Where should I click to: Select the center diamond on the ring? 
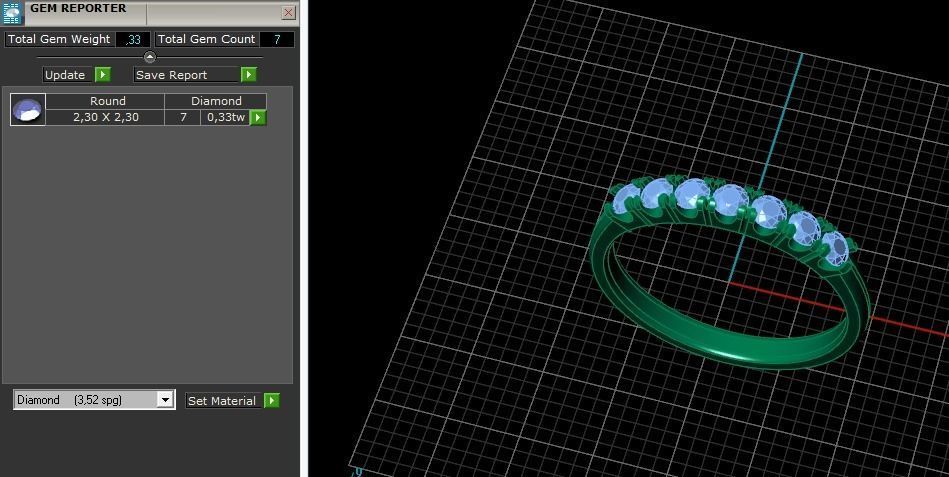[729, 200]
